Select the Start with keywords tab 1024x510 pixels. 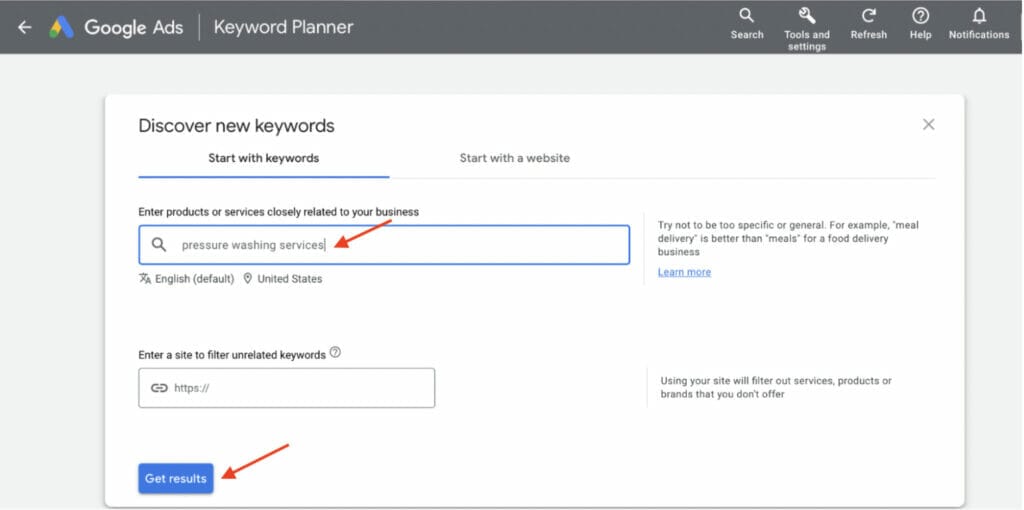pos(263,158)
